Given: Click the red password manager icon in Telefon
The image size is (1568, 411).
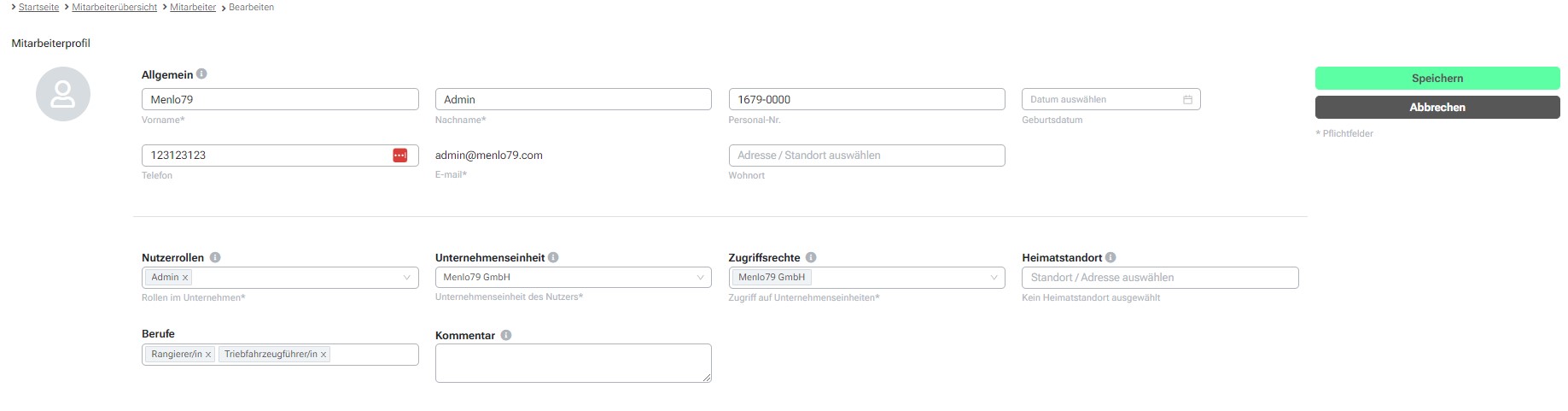Looking at the screenshot, I should [399, 156].
